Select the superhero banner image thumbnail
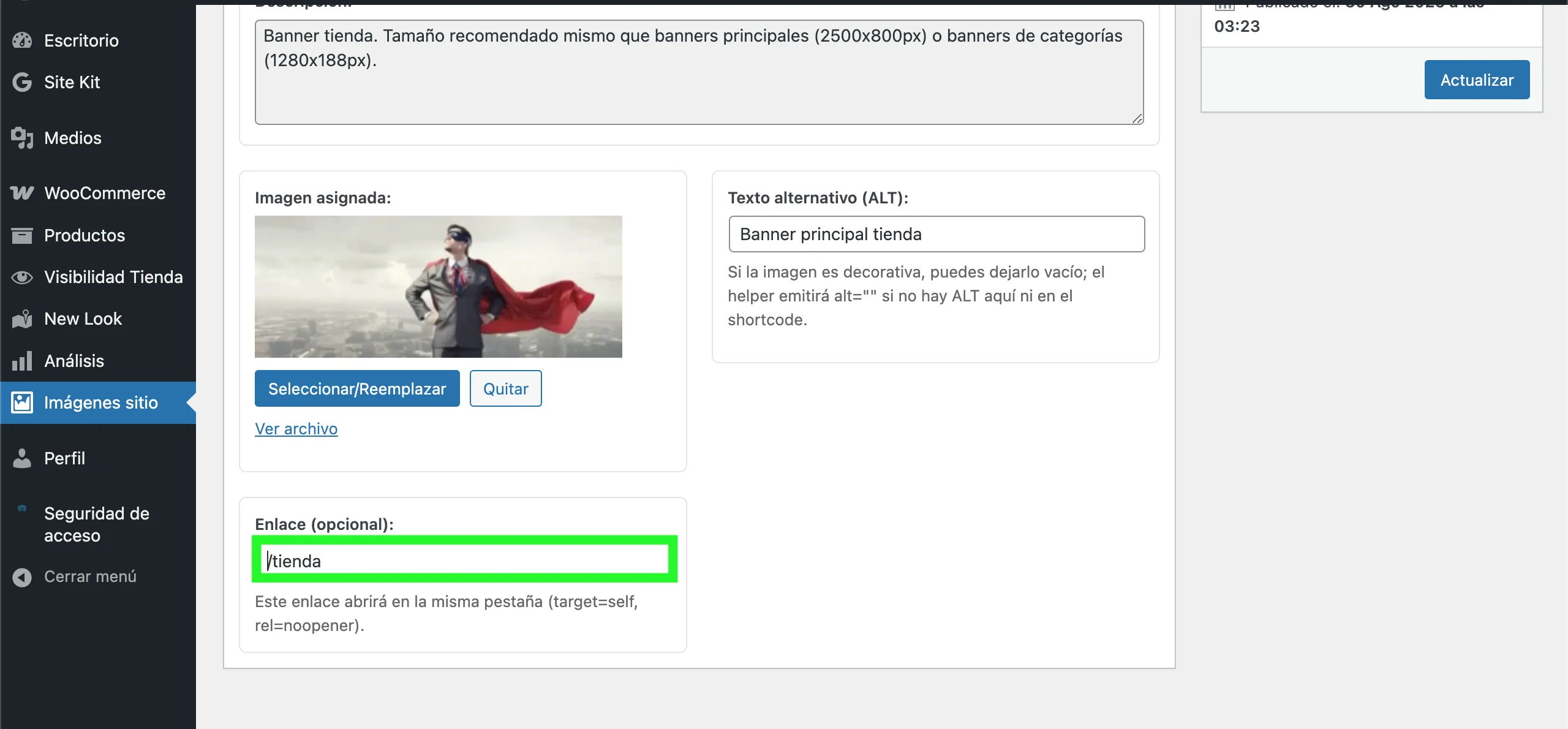 [438, 286]
